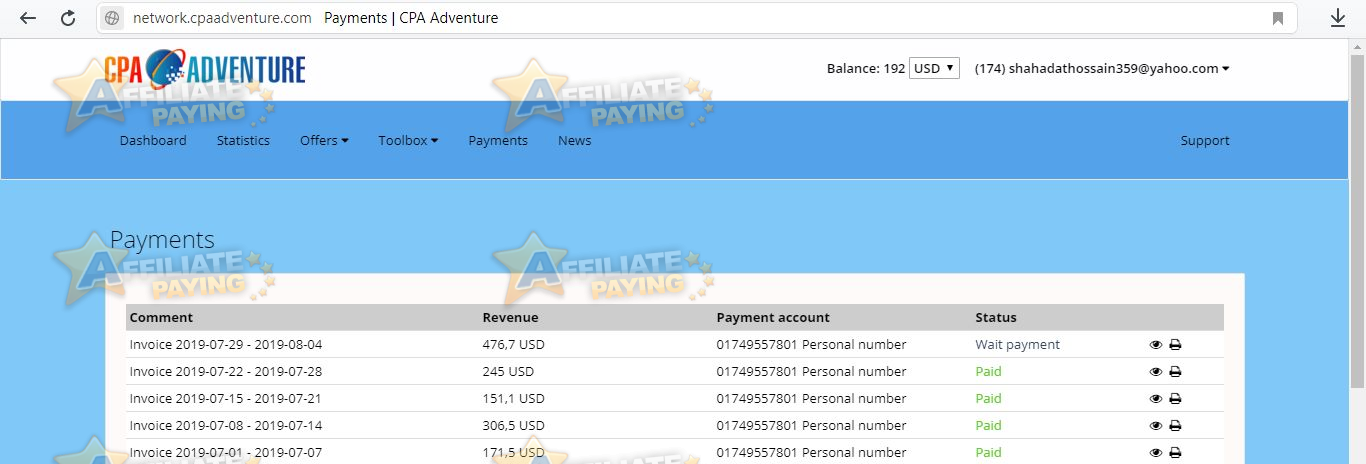Click the 151,1 USD revenue value

pyautogui.click(x=513, y=399)
